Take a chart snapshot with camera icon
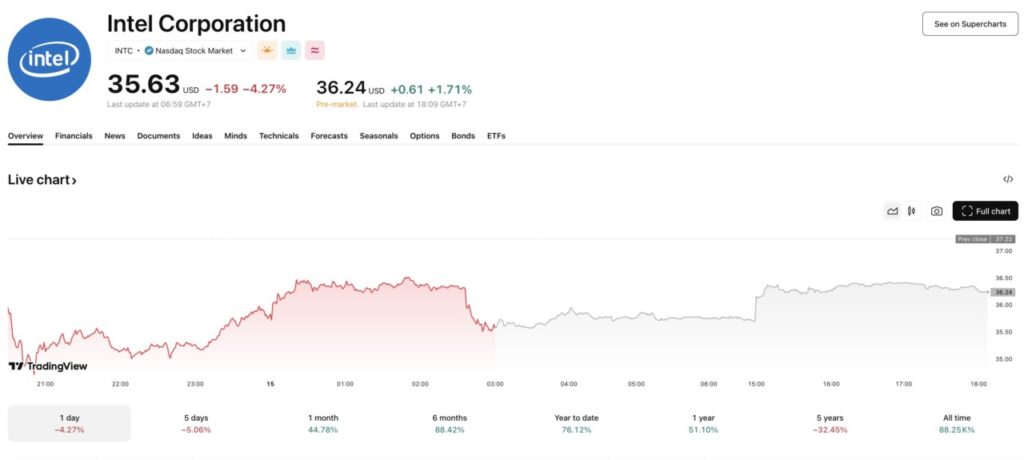This screenshot has height=460, width=1024. tap(936, 211)
